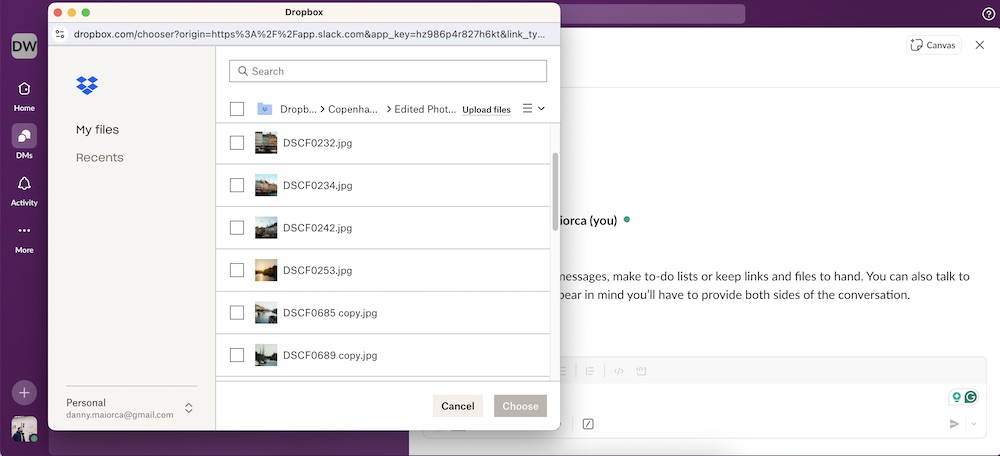Viewport: 1000px width, 456px height.
Task: Click the Upload files link
Action: point(487,110)
